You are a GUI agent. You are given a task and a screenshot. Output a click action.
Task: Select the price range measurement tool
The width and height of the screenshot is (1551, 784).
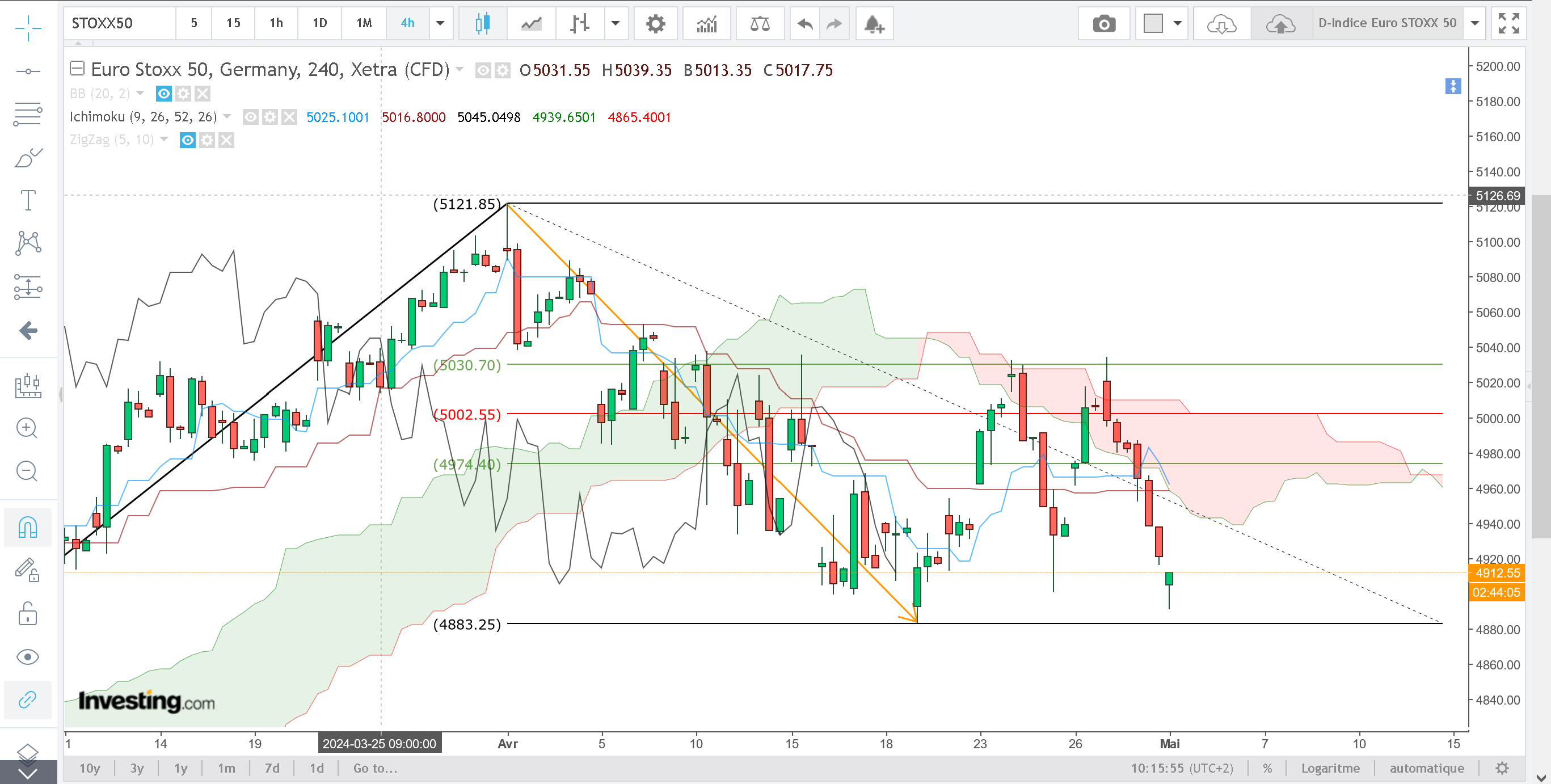pos(28,286)
